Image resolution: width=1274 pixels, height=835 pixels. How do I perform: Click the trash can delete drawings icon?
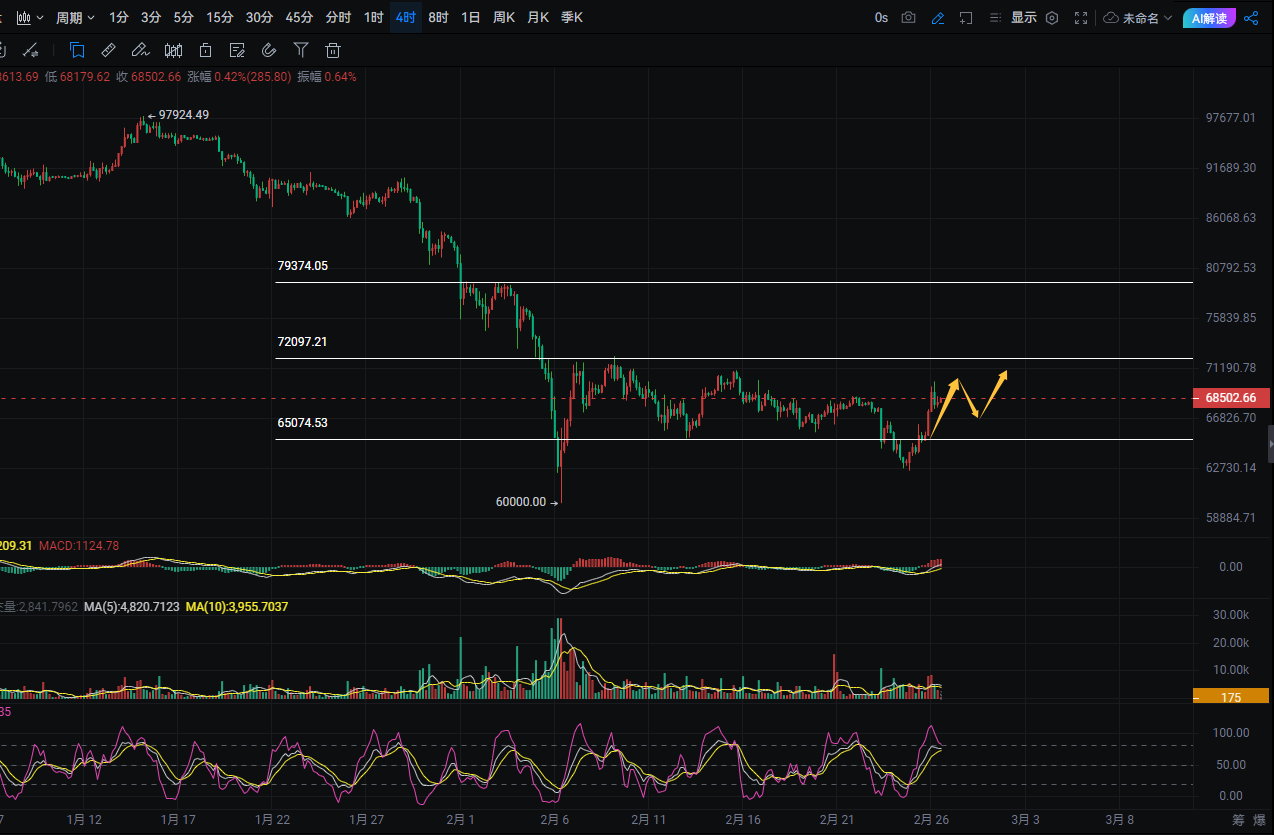[333, 50]
